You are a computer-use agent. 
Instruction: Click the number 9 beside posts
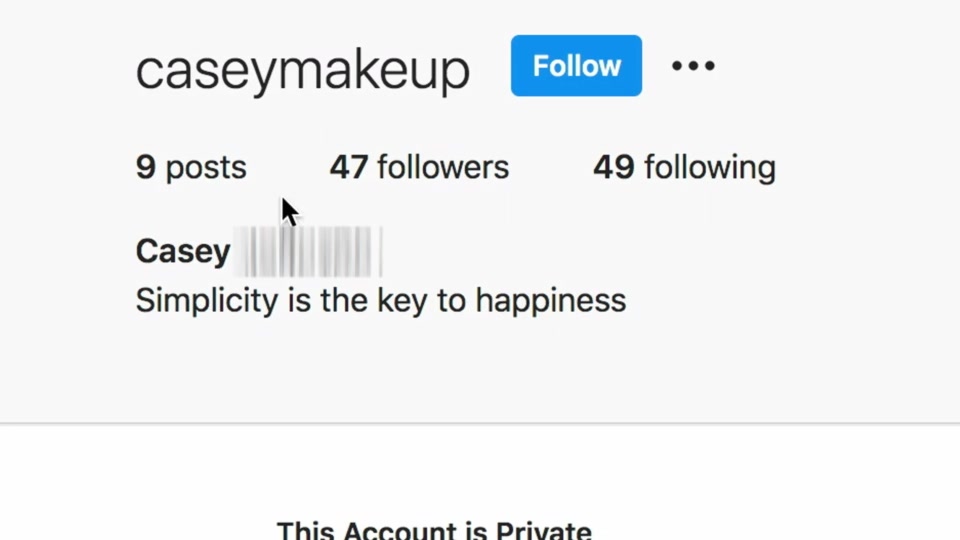pyautogui.click(x=146, y=167)
